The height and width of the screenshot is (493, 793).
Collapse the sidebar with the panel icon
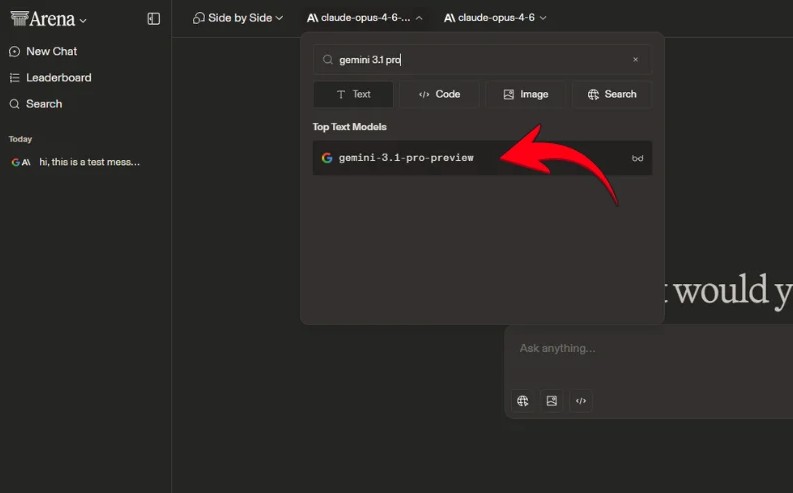pyautogui.click(x=153, y=18)
